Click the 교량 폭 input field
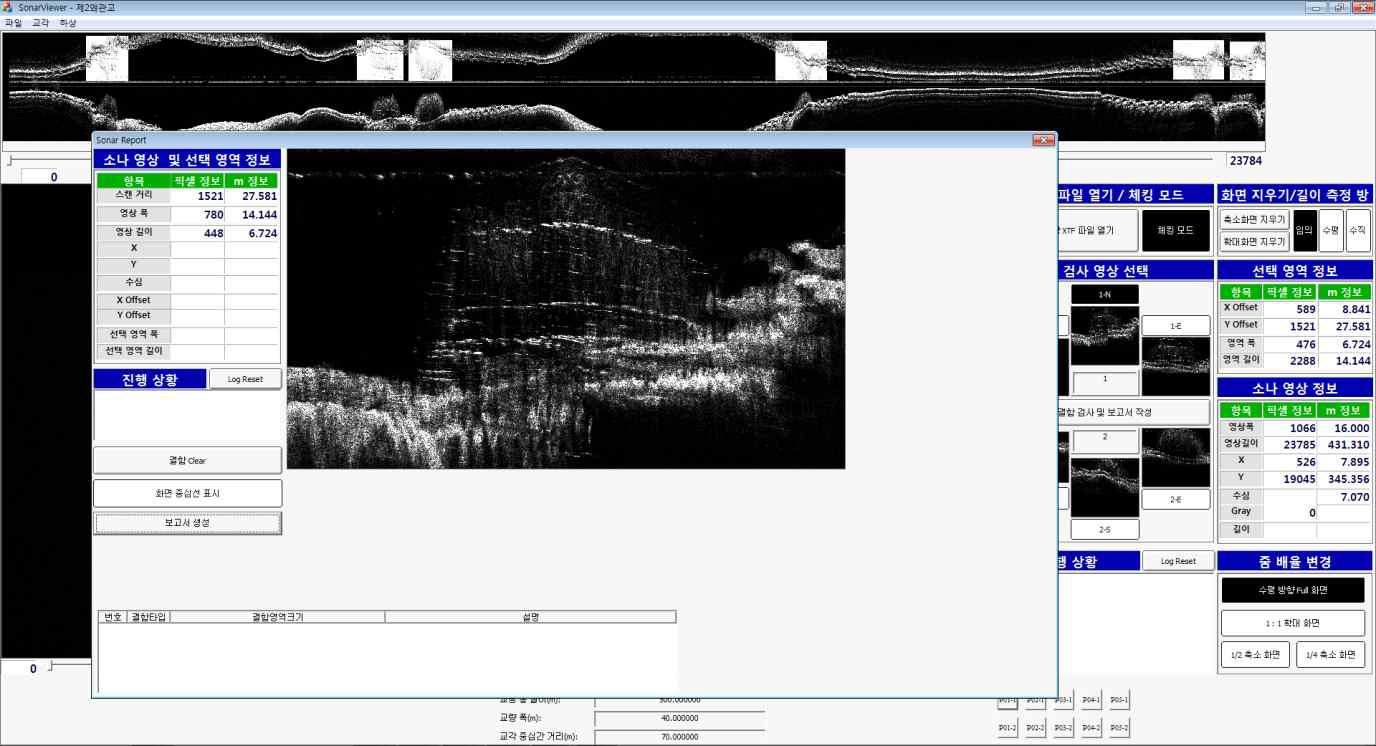Screen dimensions: 1376x746 [x=680, y=718]
